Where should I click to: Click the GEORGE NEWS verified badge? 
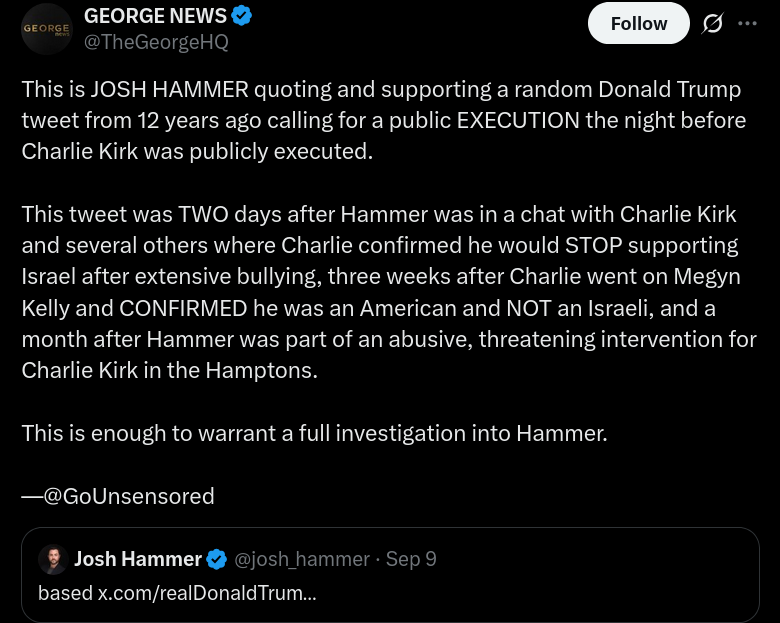click(242, 16)
